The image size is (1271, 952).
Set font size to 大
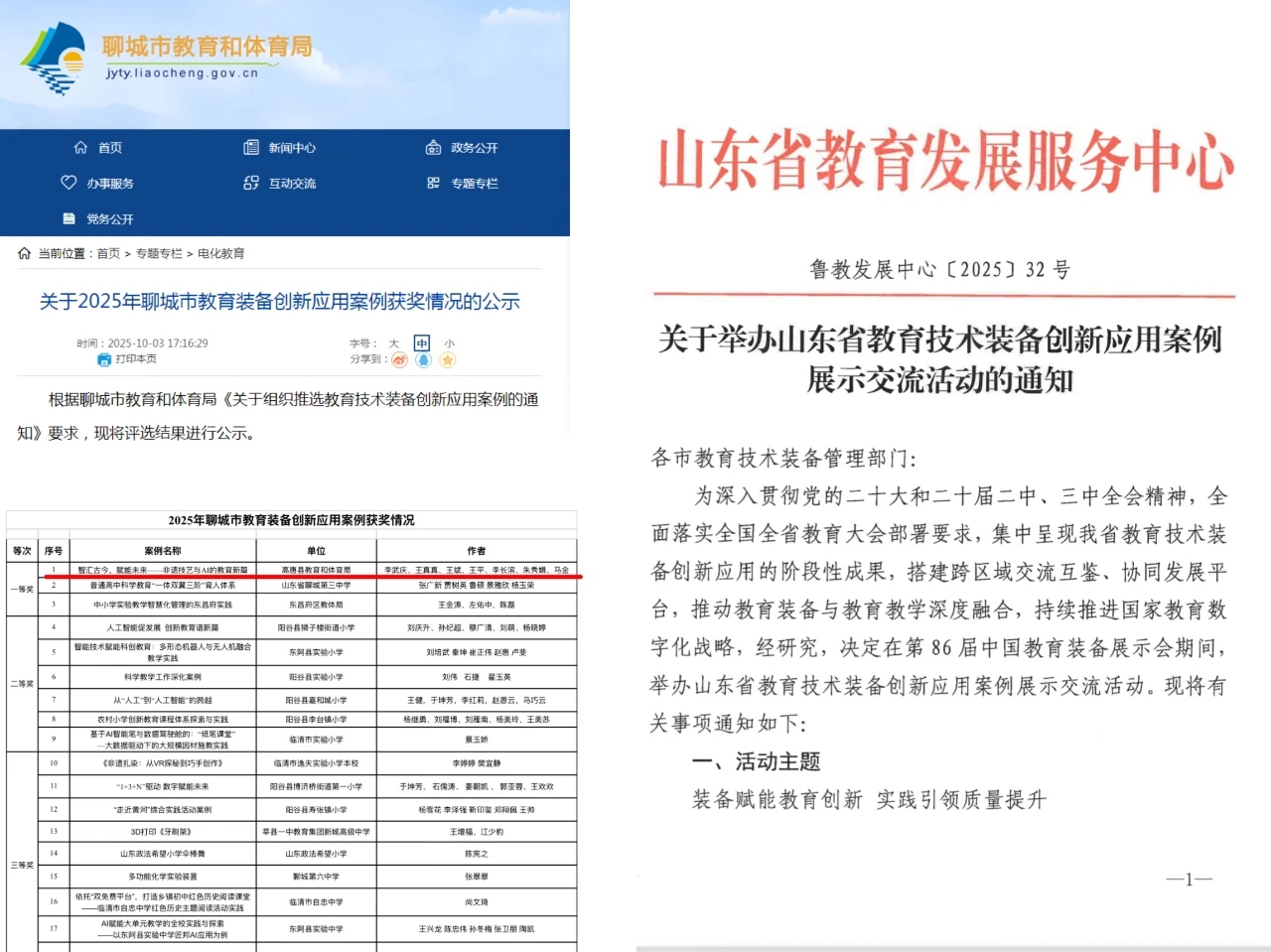pos(394,342)
